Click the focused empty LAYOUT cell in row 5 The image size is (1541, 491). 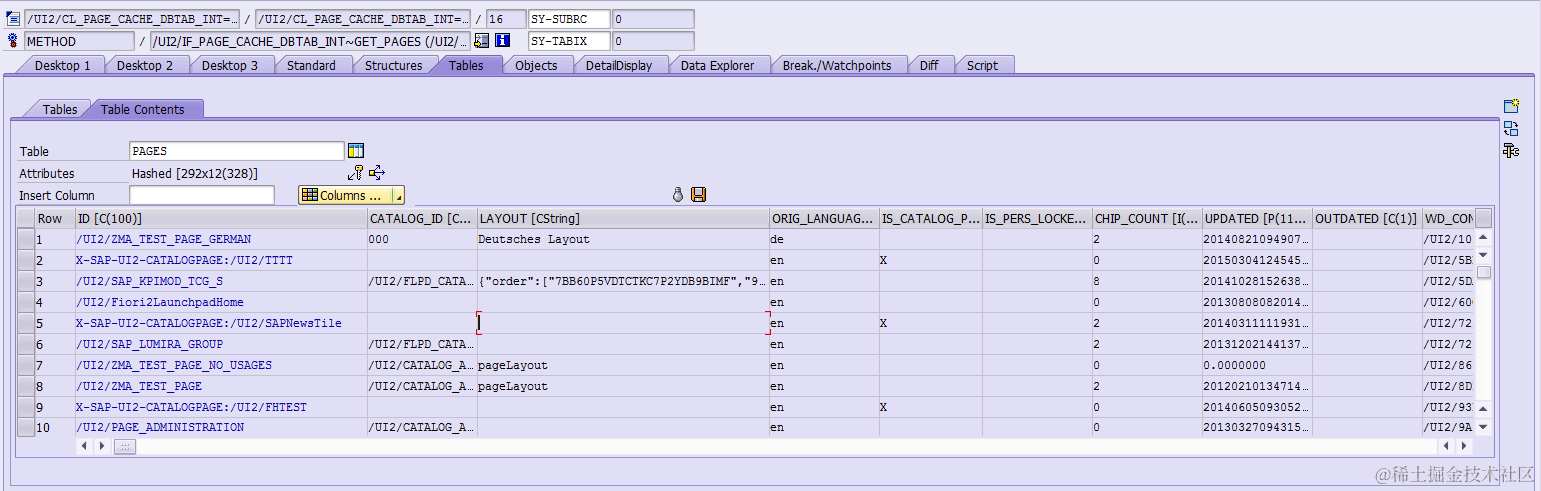click(623, 323)
